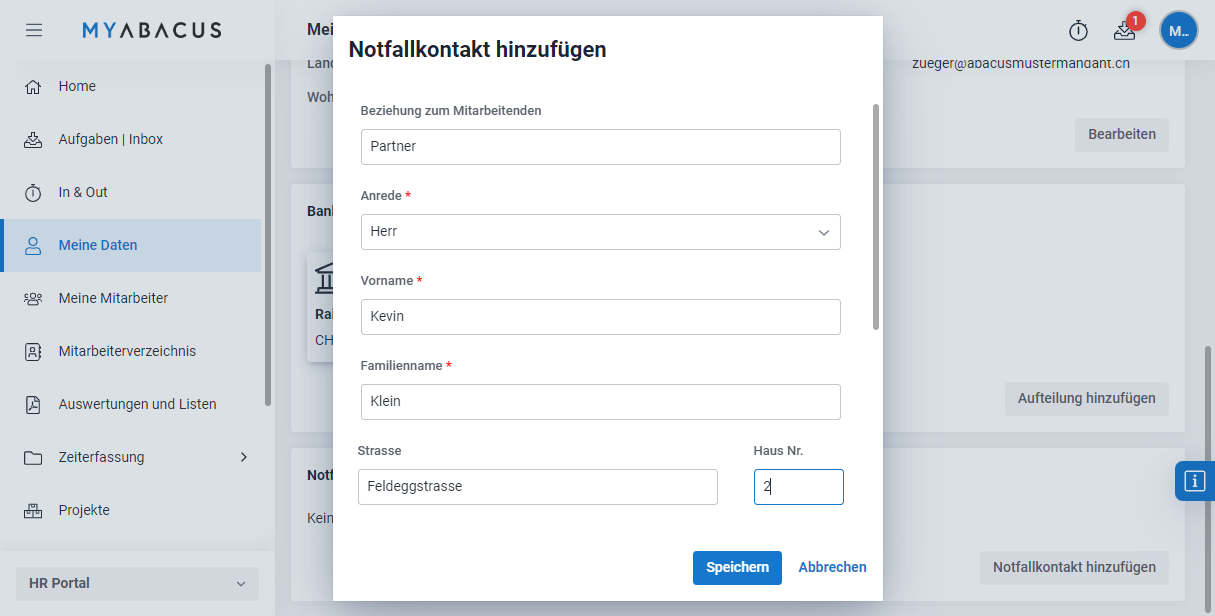Click the Mitarbeiterverzeichnis contact-book icon
Screen dimensions: 1215x616
[x=33, y=352]
